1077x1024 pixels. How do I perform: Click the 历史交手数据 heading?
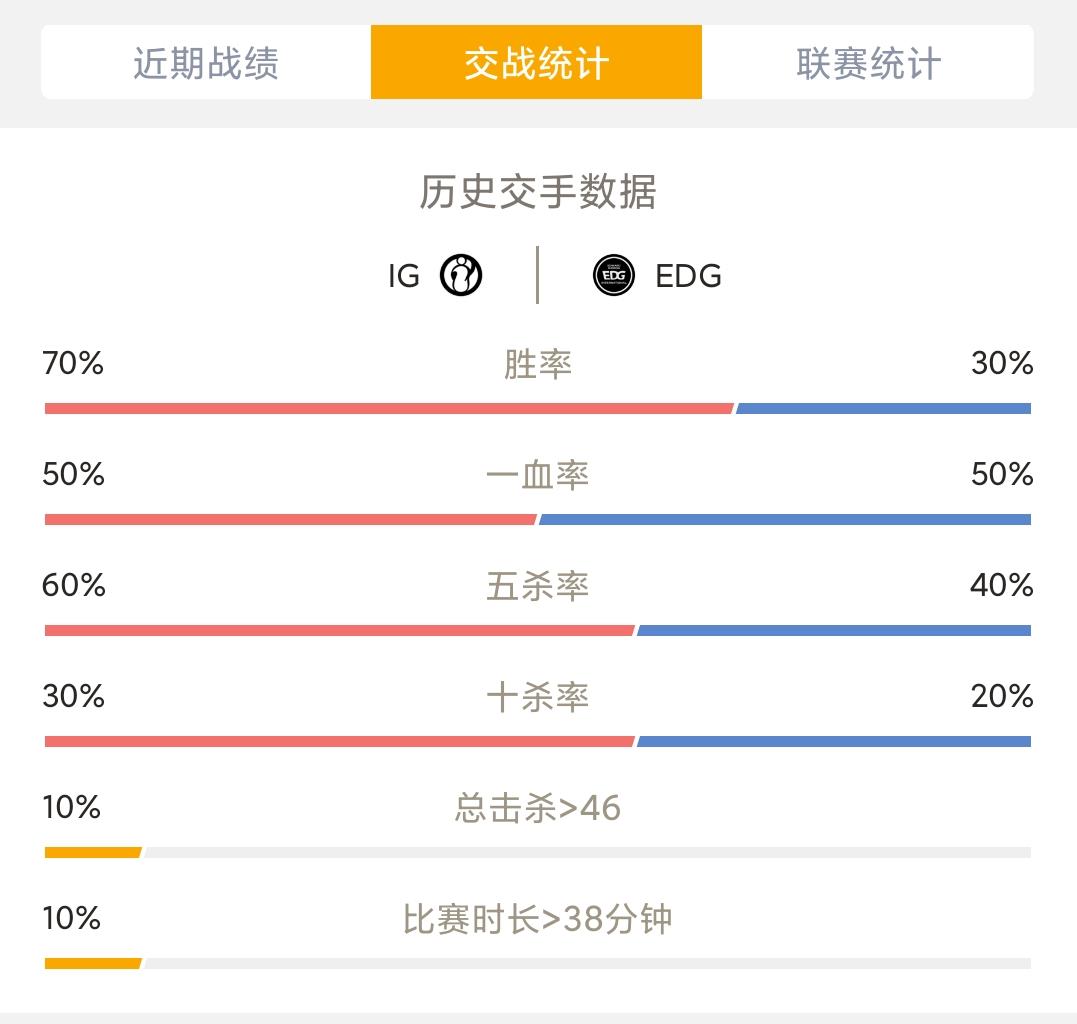pyautogui.click(x=538, y=192)
